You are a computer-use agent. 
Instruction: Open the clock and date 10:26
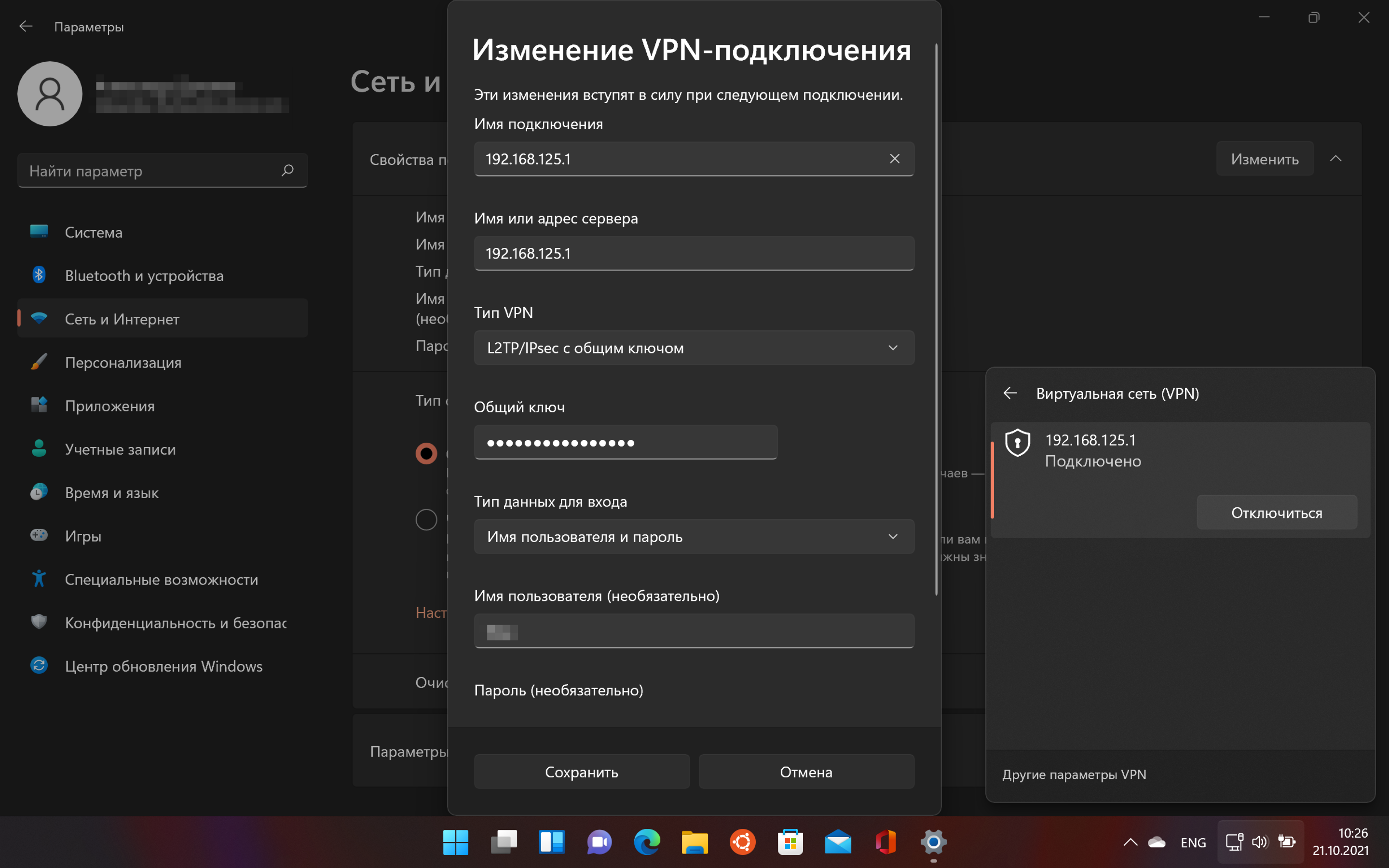pyautogui.click(x=1341, y=841)
